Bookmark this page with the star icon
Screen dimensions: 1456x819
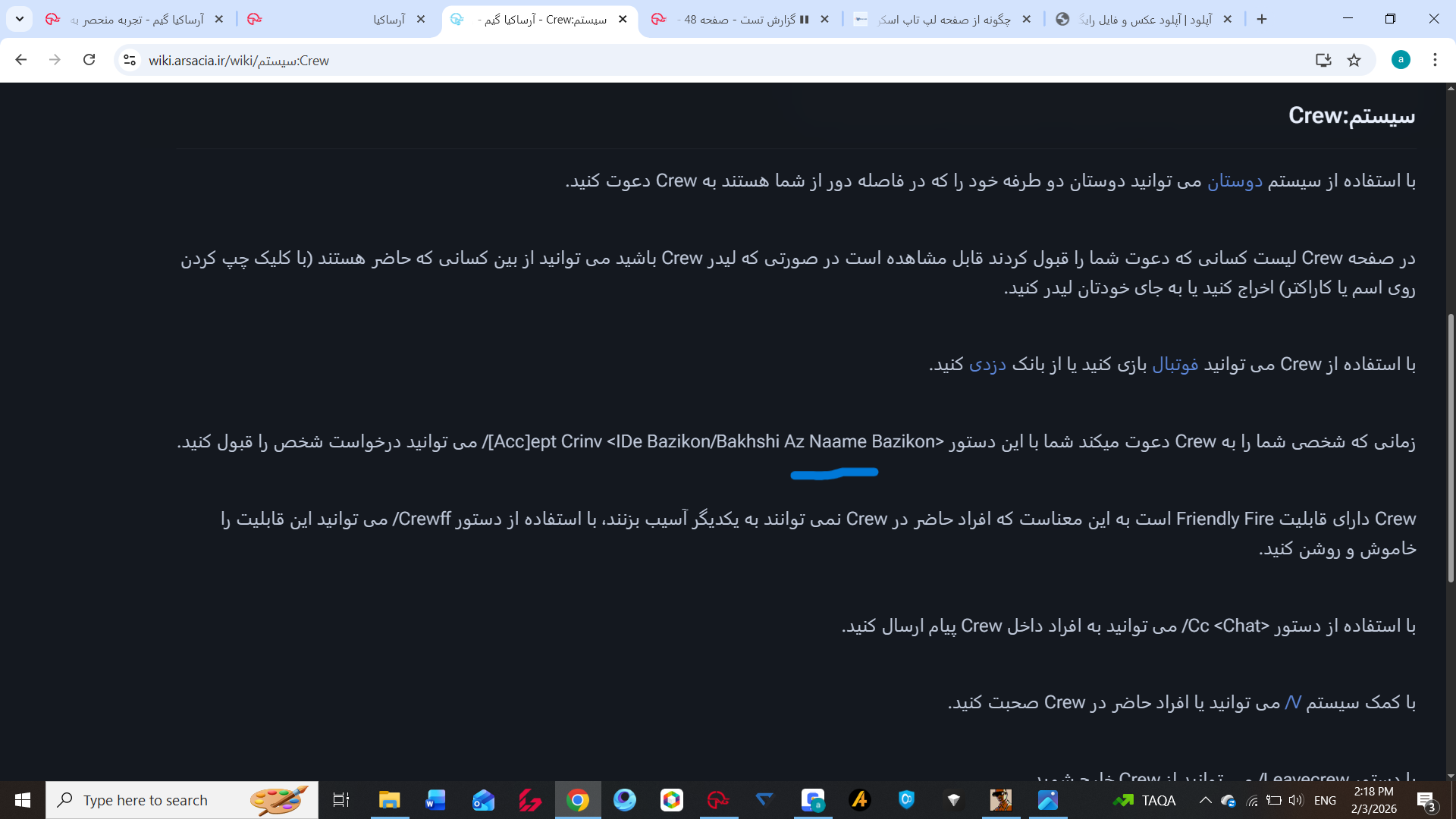click(x=1355, y=60)
